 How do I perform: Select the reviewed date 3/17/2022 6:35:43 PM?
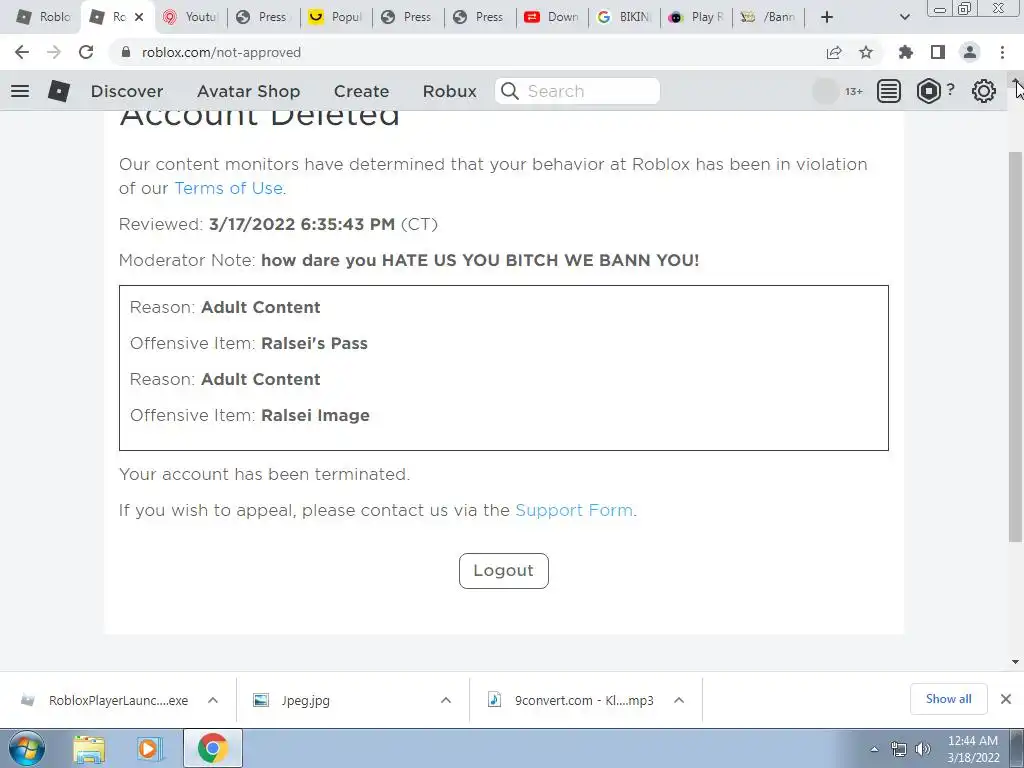click(x=302, y=225)
